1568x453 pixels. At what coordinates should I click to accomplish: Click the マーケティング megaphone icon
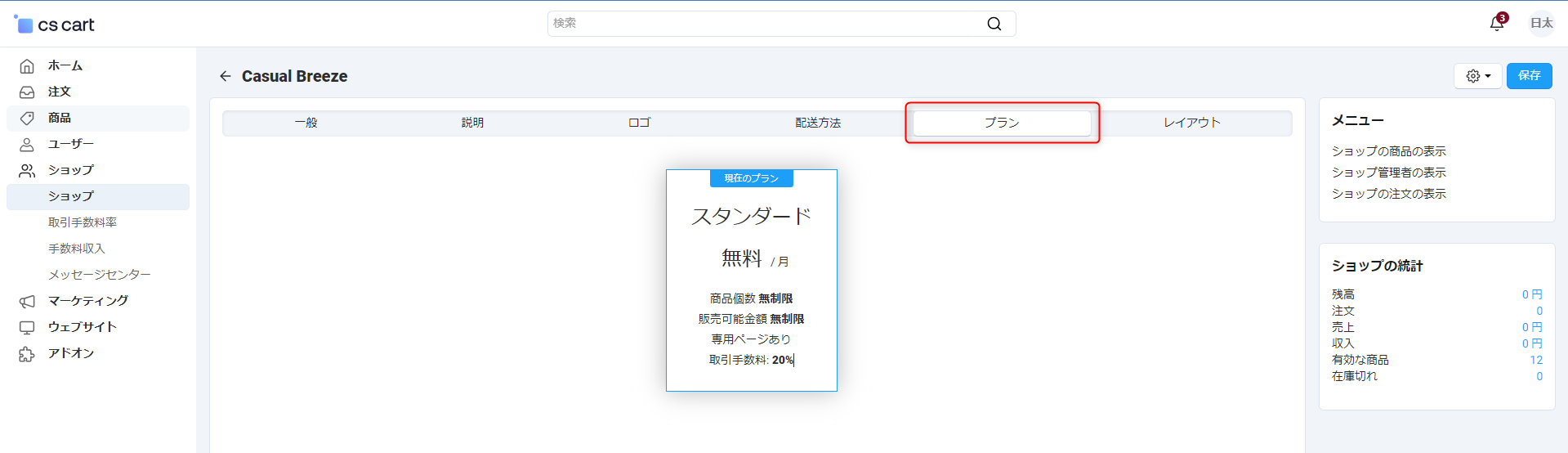(27, 301)
